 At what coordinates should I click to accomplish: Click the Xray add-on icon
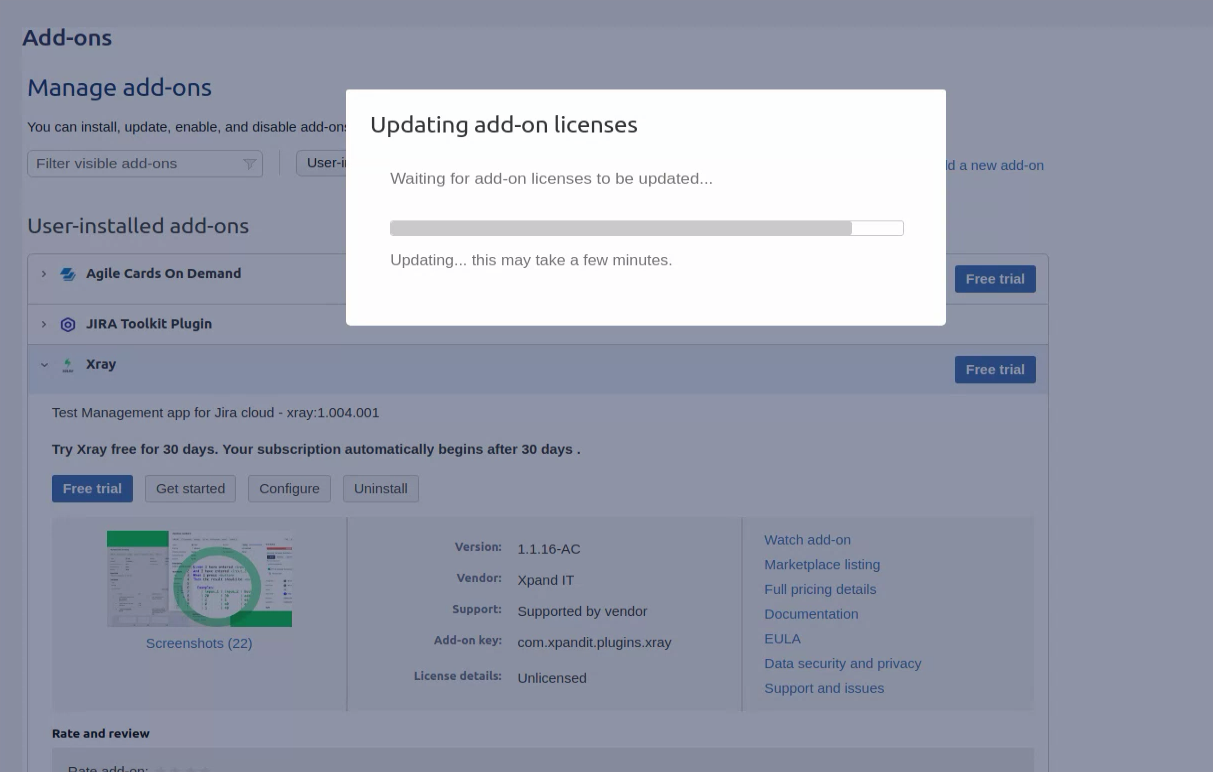click(x=68, y=365)
